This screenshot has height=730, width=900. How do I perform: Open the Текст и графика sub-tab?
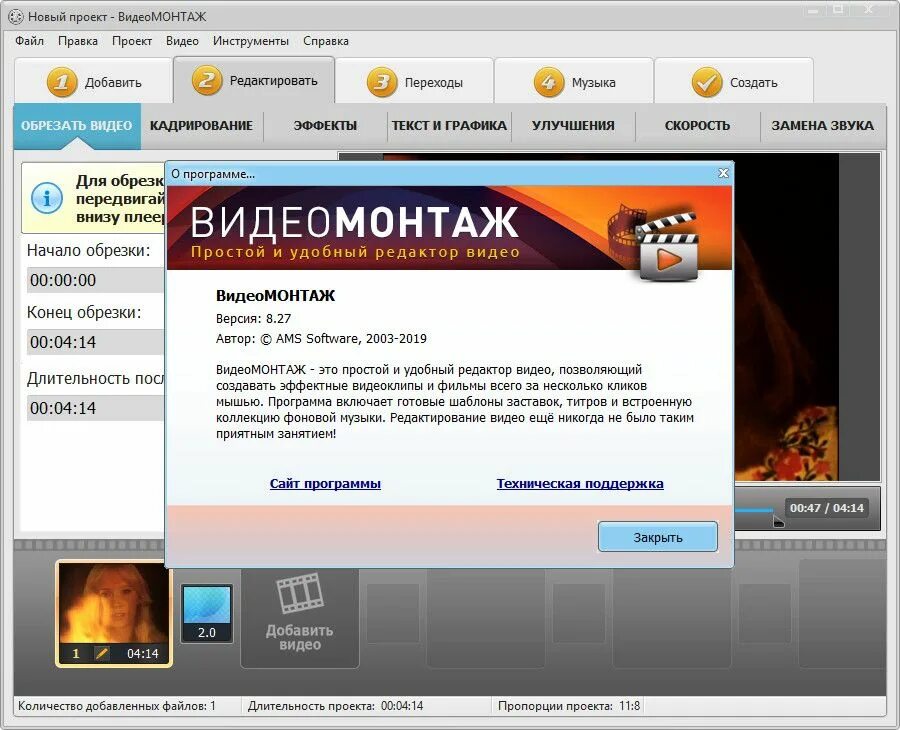[449, 125]
